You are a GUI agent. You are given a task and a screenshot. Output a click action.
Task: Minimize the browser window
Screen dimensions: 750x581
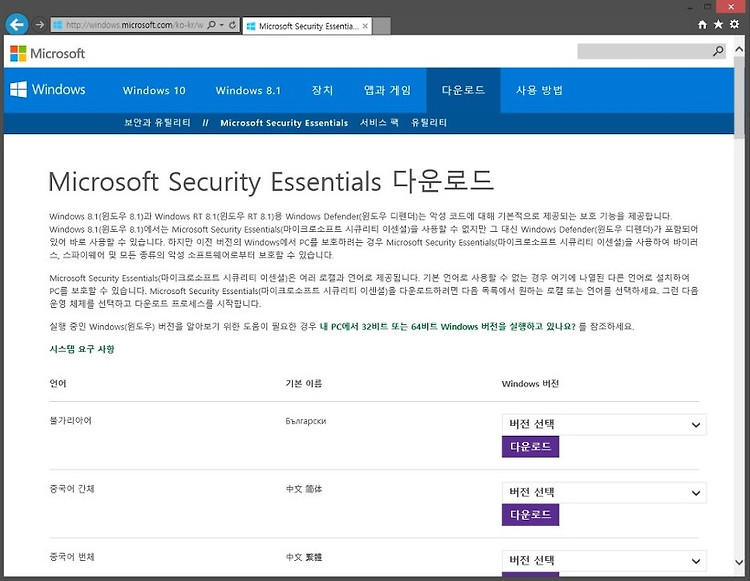[690, 7]
